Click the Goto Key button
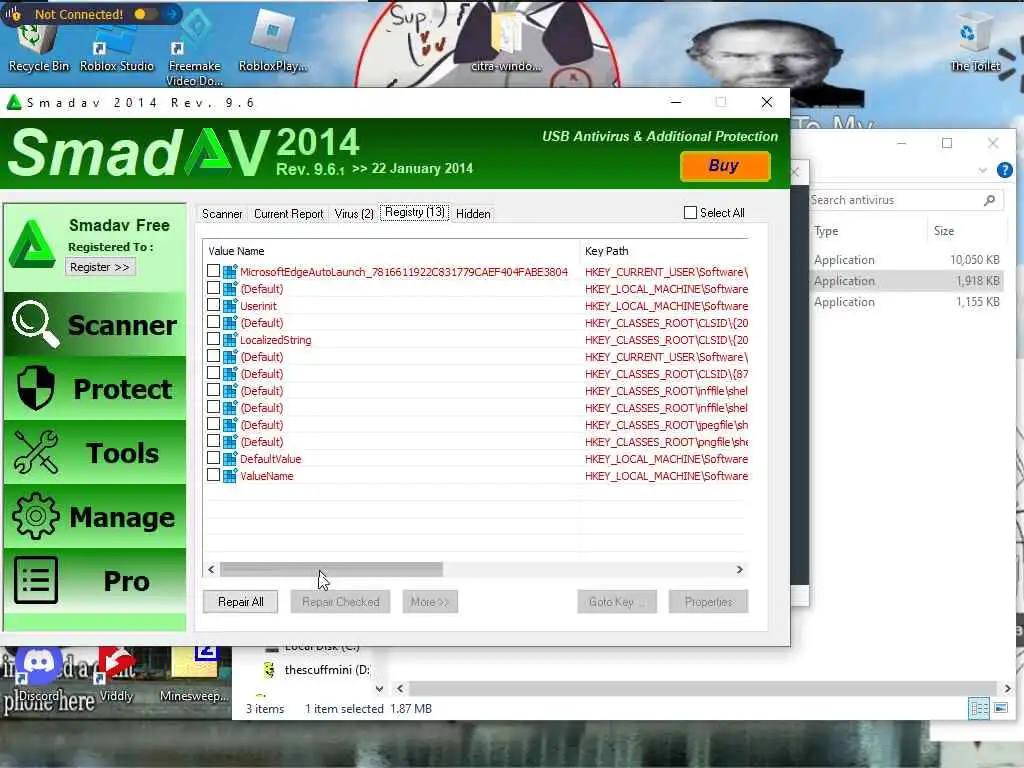Screen dimensions: 1024x768 [x=616, y=601]
